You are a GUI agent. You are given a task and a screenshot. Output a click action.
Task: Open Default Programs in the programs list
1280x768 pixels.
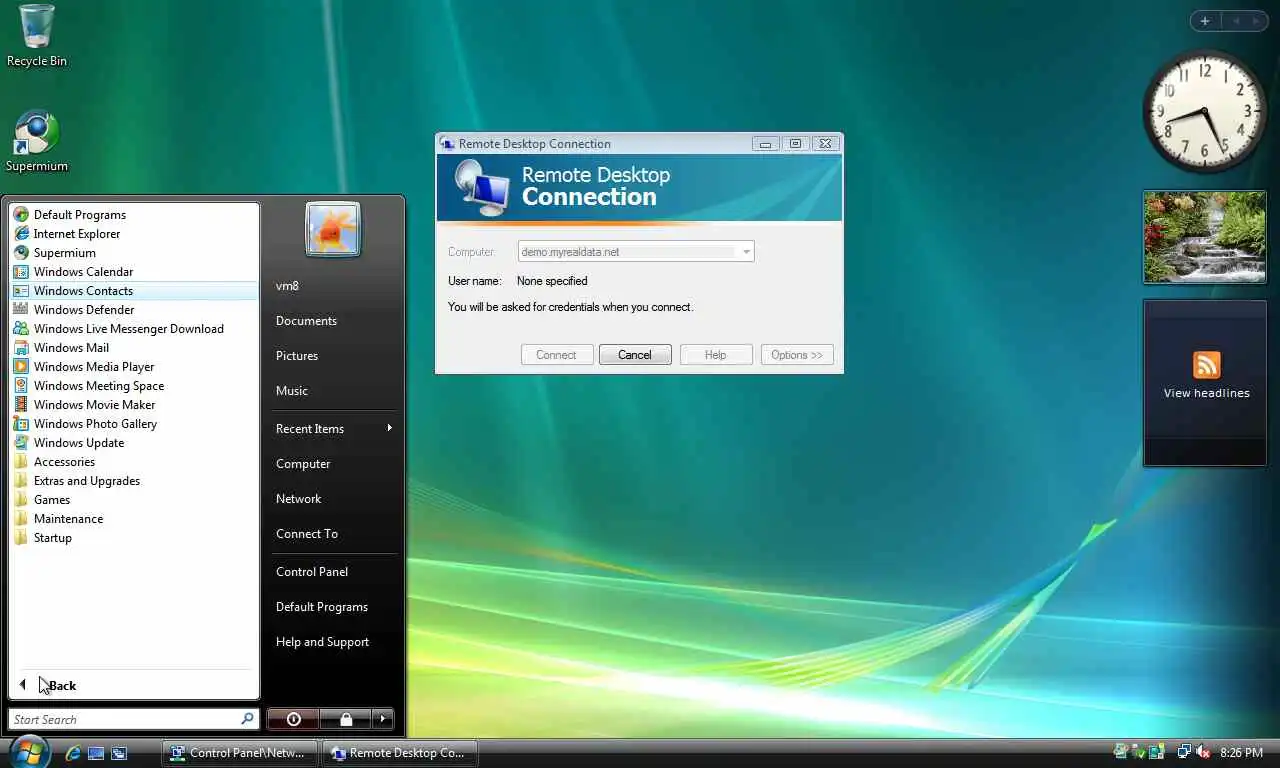134,215
